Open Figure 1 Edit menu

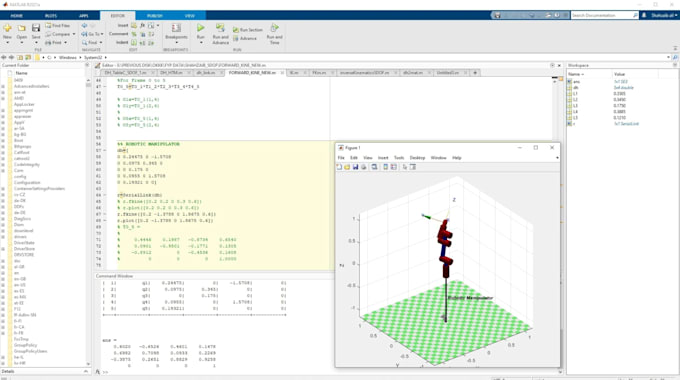pyautogui.click(x=354, y=158)
